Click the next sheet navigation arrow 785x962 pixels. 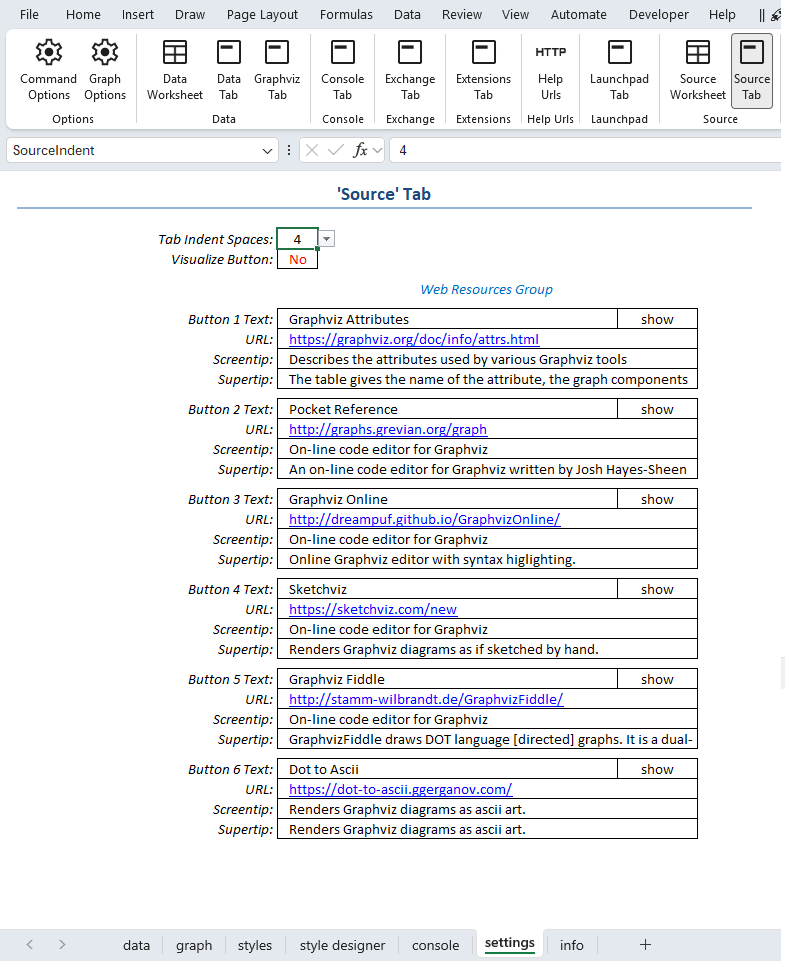click(x=62, y=945)
